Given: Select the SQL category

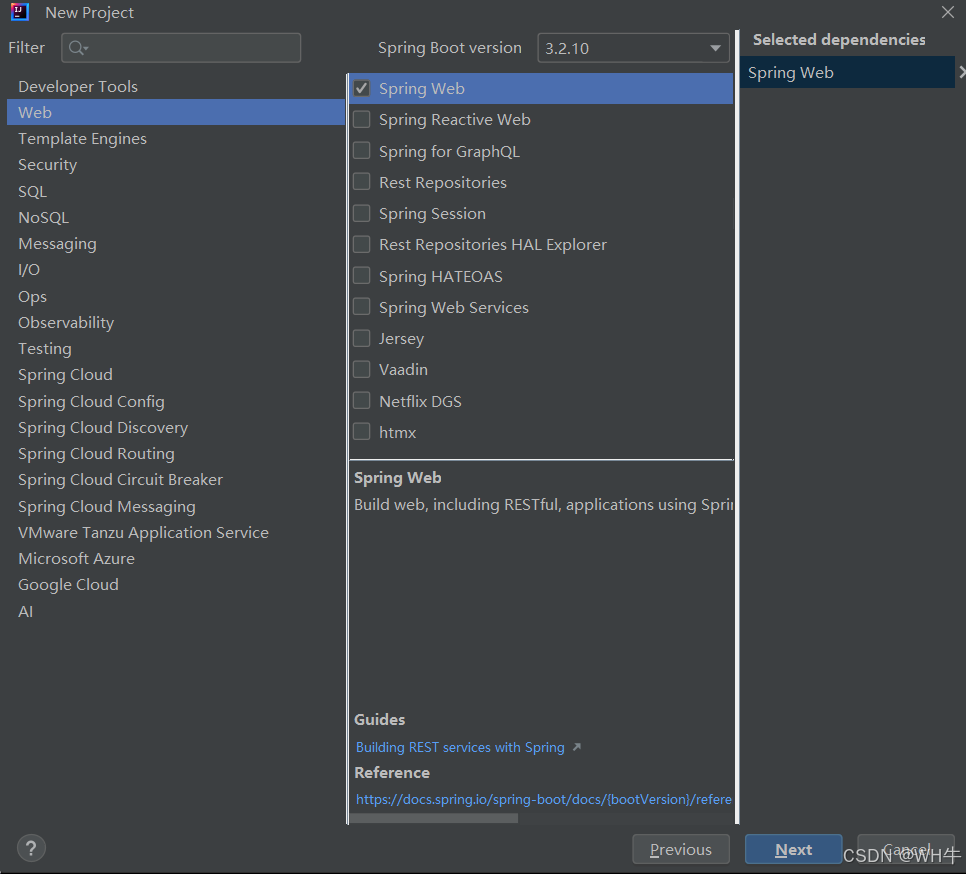Looking at the screenshot, I should coord(176,192).
